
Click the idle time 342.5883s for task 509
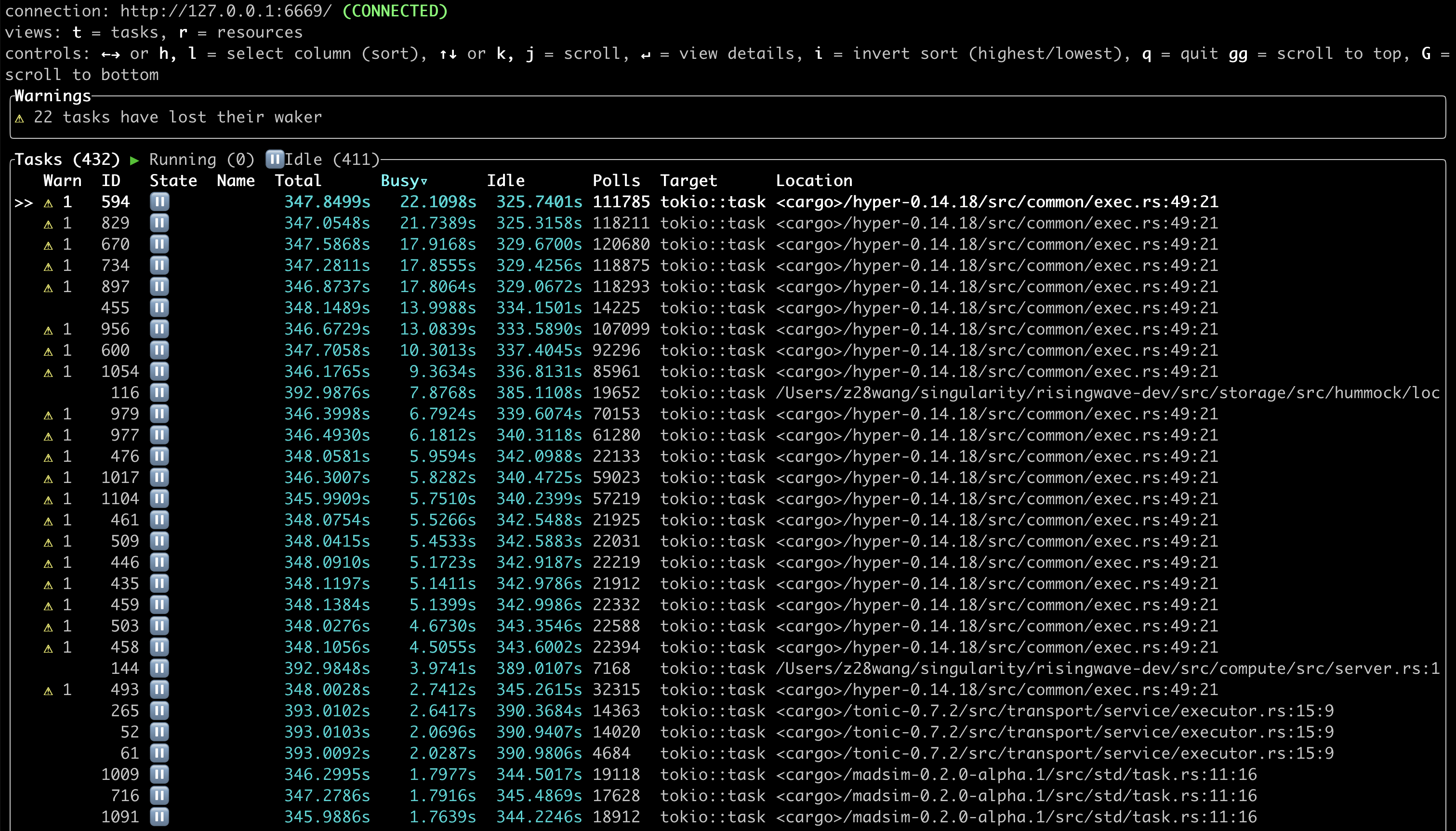tap(540, 541)
